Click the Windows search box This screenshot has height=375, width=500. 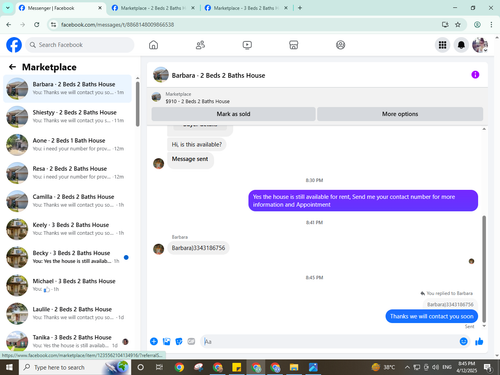[x=74, y=367]
